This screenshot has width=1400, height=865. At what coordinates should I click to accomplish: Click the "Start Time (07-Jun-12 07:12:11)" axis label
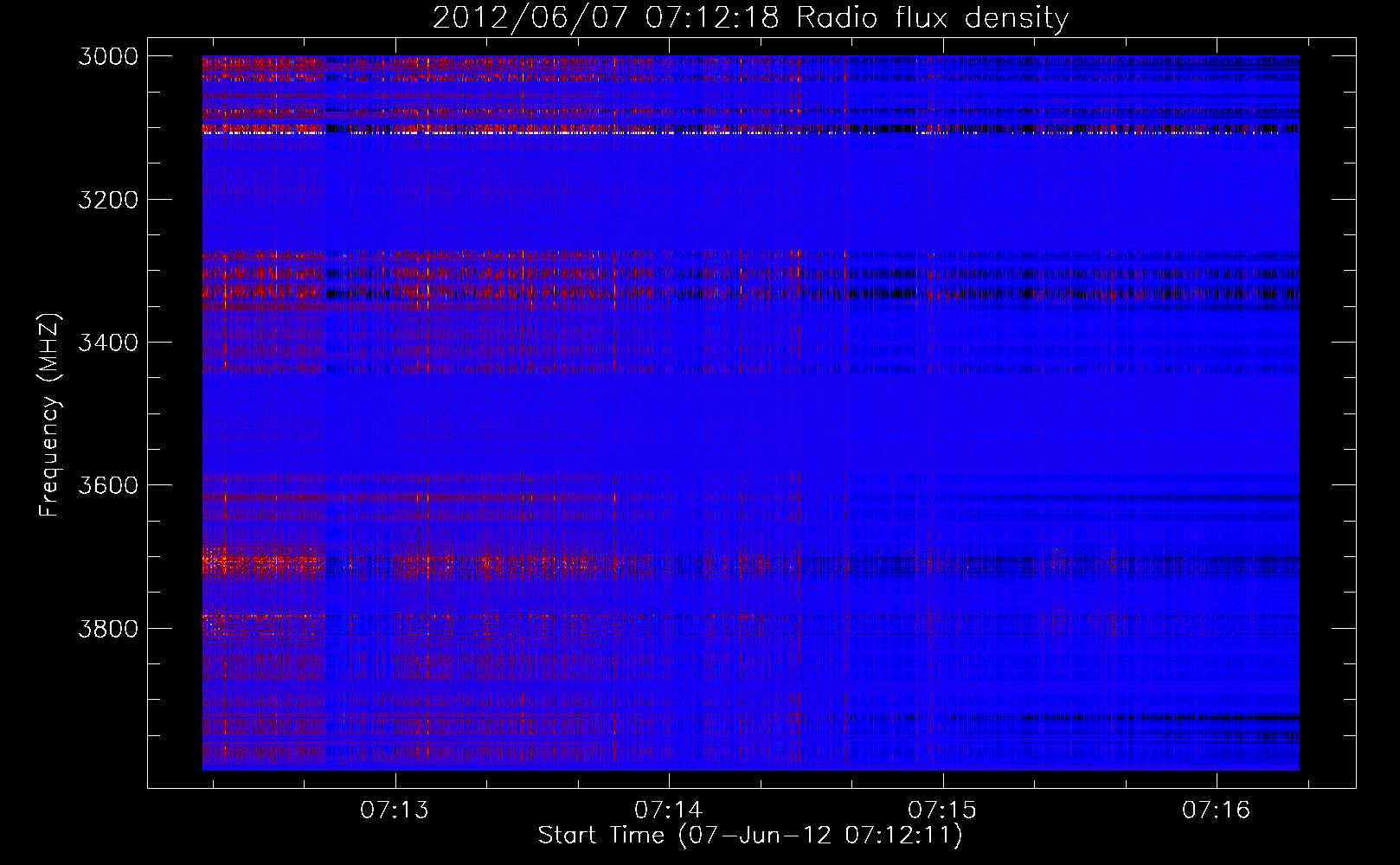pyautogui.click(x=750, y=836)
